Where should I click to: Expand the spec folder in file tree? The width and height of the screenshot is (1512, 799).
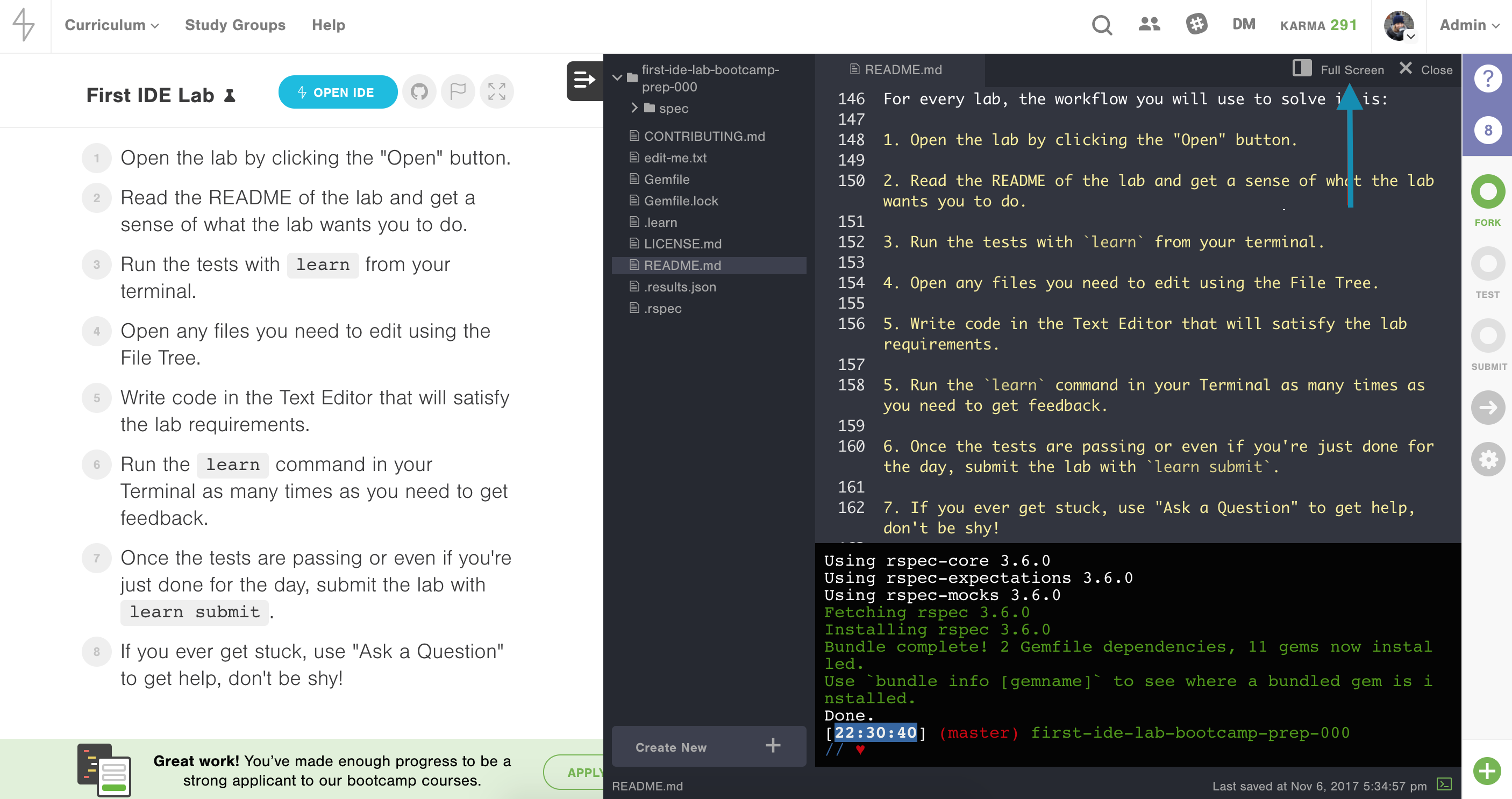click(x=634, y=108)
